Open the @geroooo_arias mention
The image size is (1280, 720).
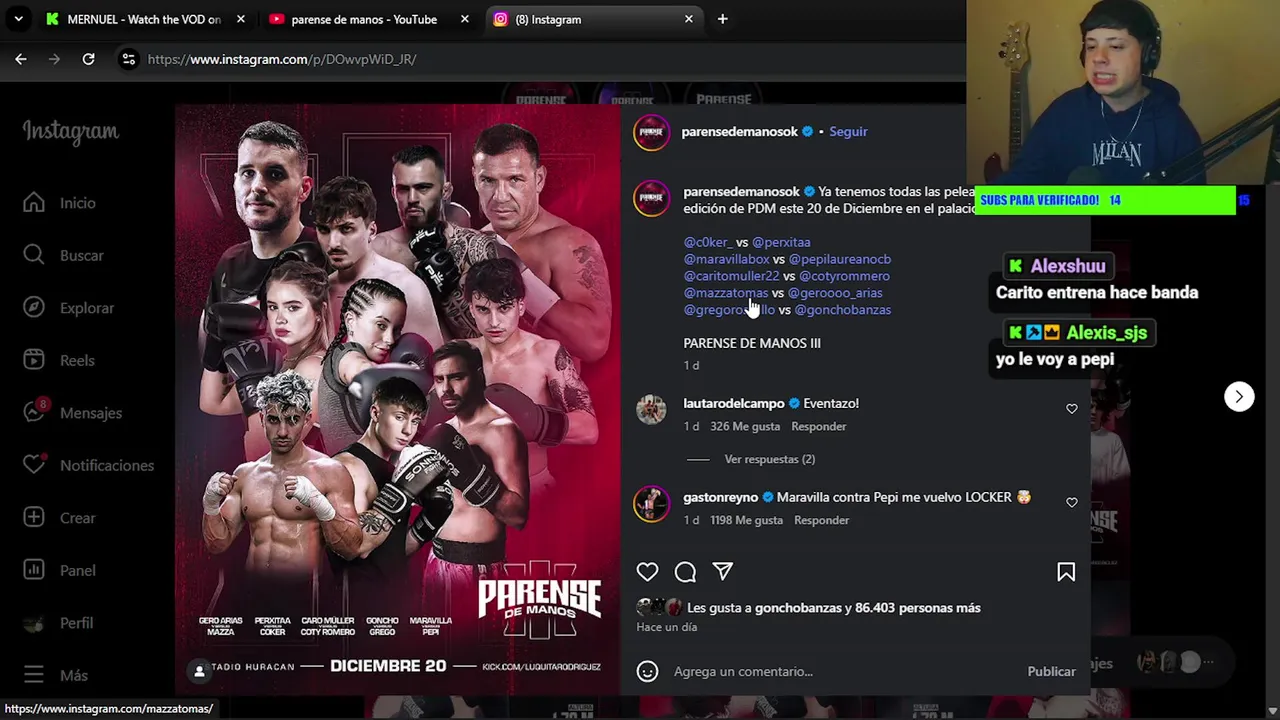pyautogui.click(x=835, y=293)
